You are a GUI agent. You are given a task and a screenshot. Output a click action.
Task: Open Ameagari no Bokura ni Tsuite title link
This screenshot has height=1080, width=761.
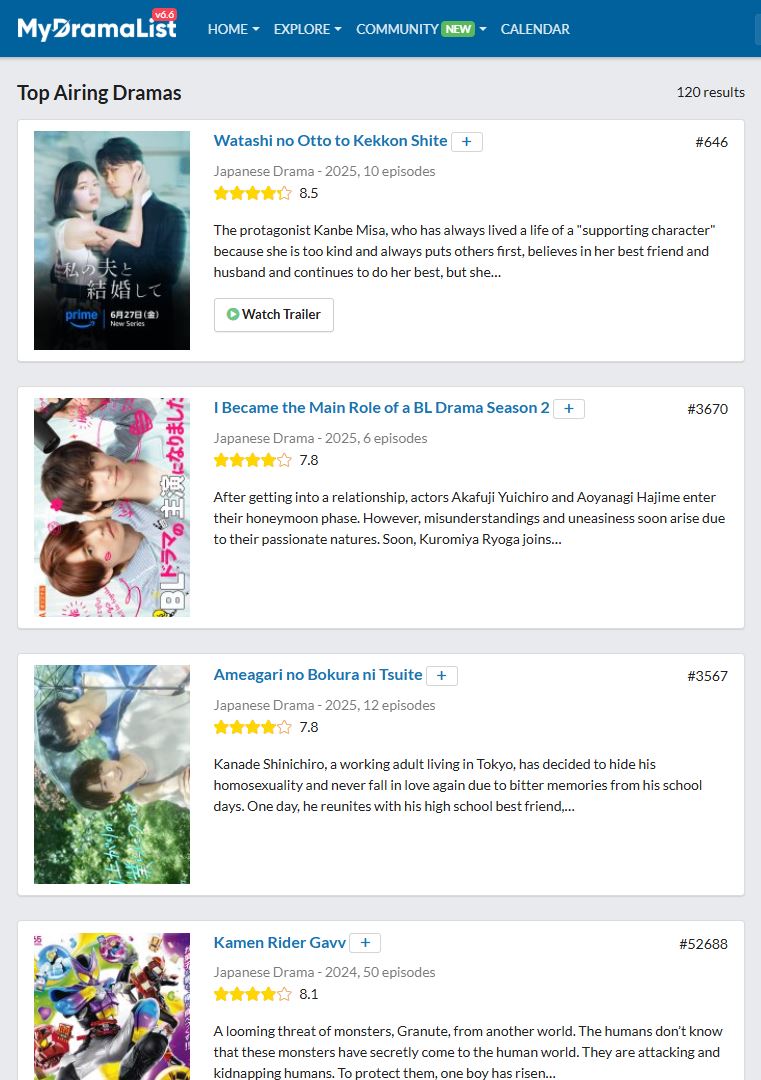pyautogui.click(x=318, y=675)
